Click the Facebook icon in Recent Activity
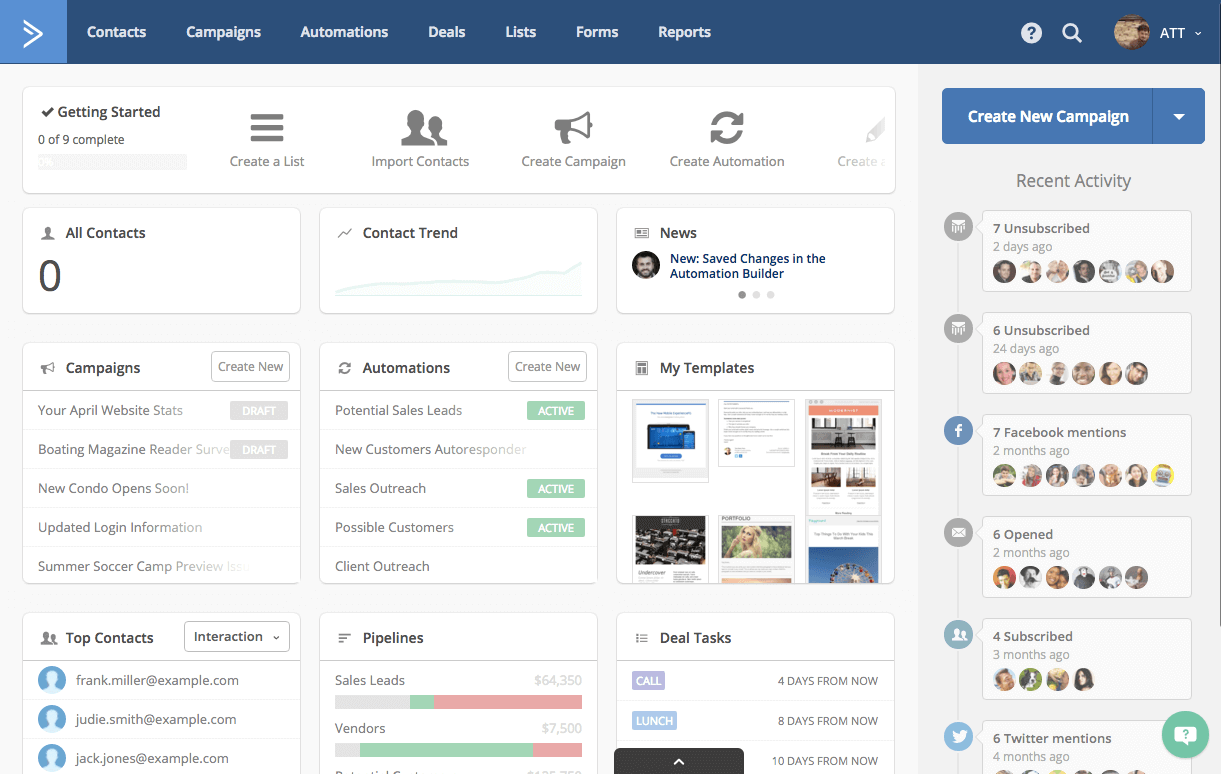The image size is (1221, 774). (x=958, y=430)
